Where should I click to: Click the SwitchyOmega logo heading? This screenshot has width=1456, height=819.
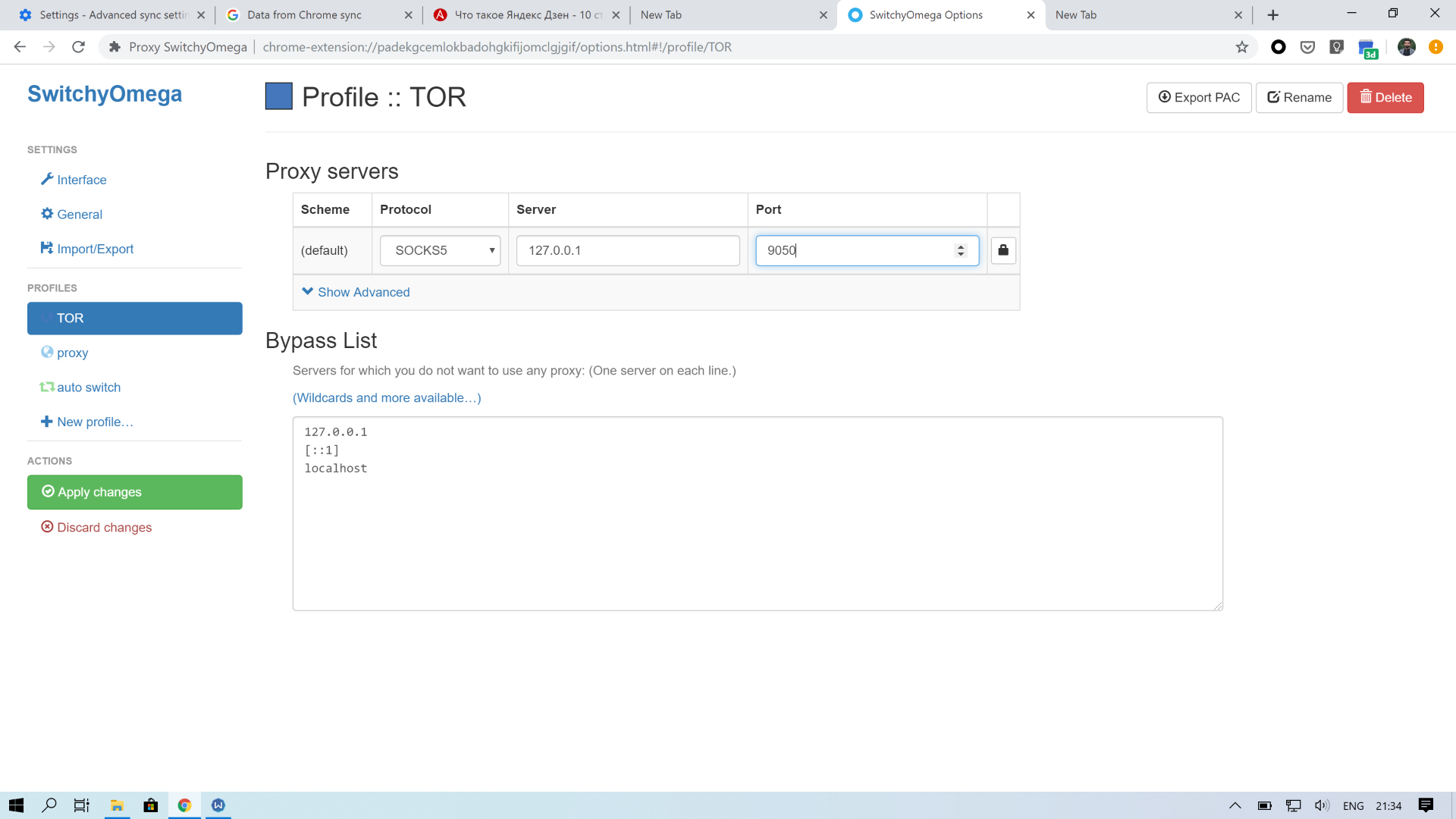click(x=105, y=94)
